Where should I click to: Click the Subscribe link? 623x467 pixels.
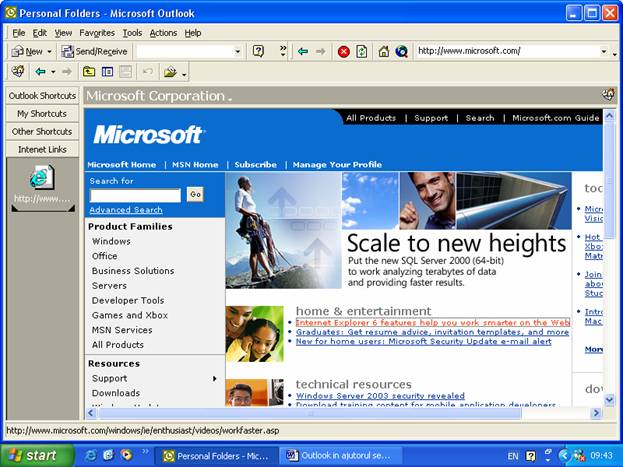(x=255, y=165)
